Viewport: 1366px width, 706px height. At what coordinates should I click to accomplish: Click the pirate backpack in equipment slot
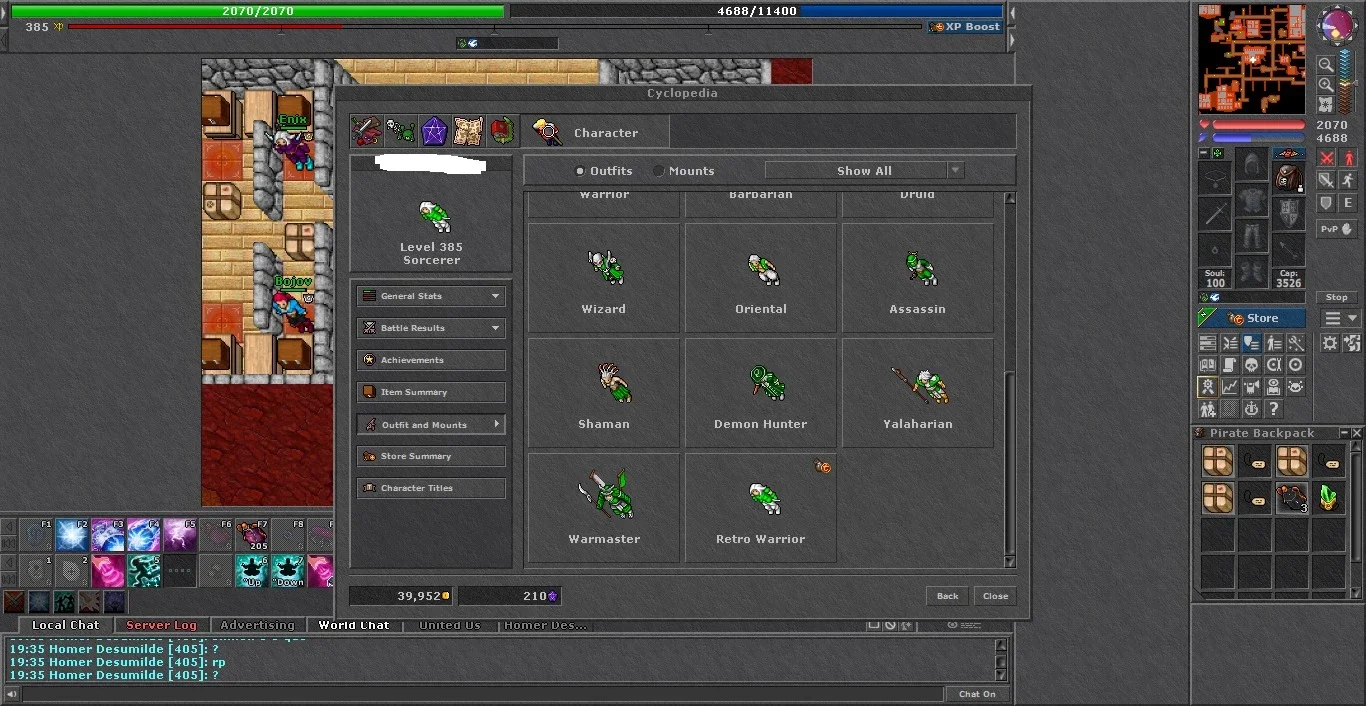click(x=1289, y=179)
